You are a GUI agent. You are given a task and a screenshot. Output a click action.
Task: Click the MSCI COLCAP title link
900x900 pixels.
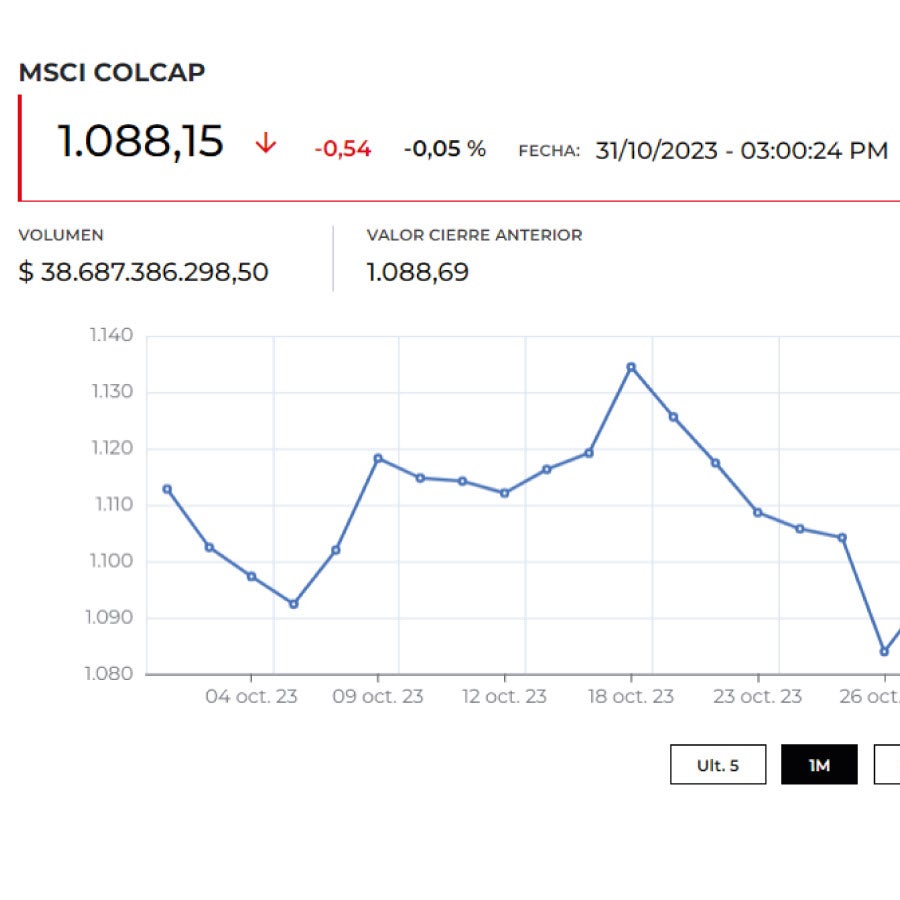point(112,72)
